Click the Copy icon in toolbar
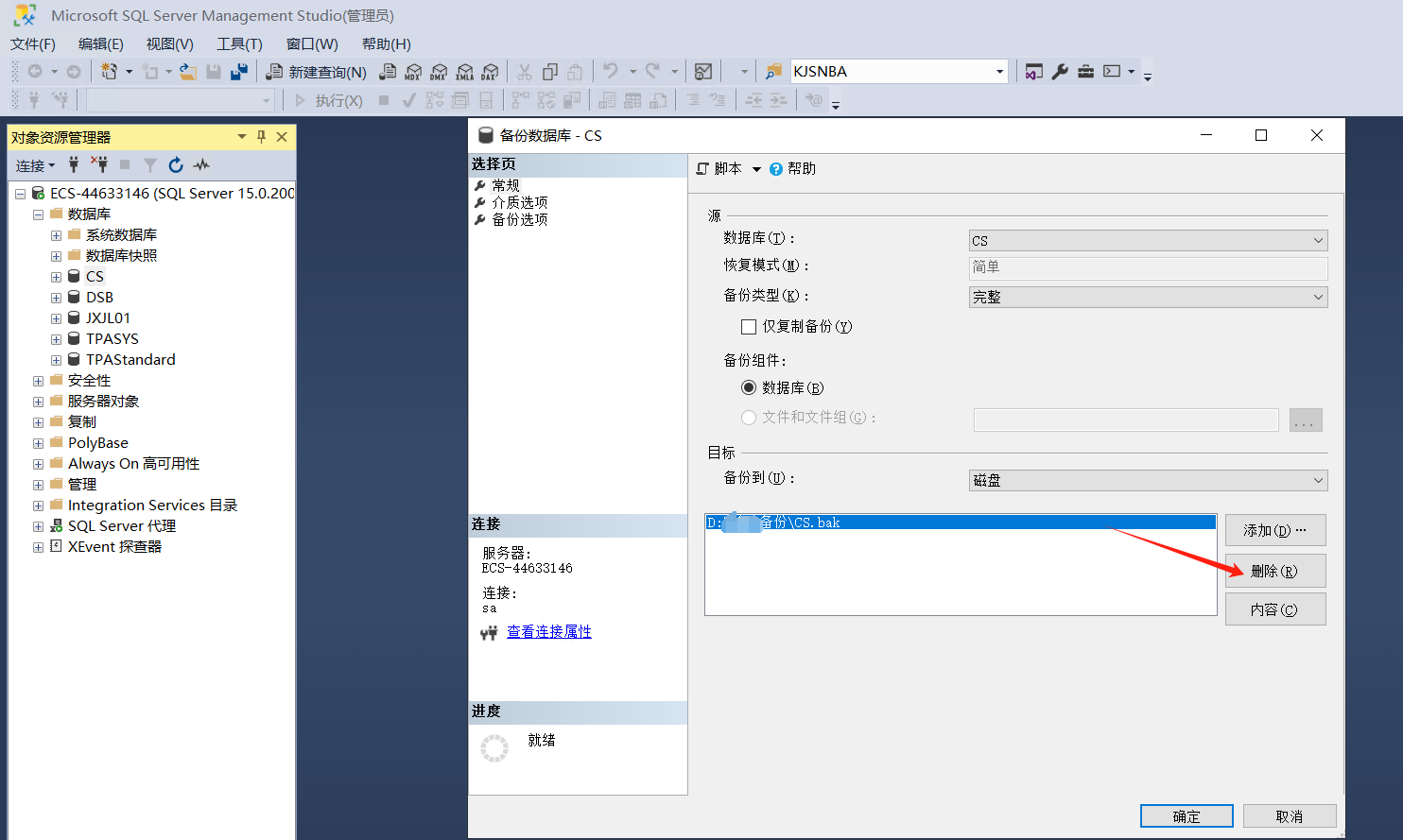1403x840 pixels. pos(549,72)
